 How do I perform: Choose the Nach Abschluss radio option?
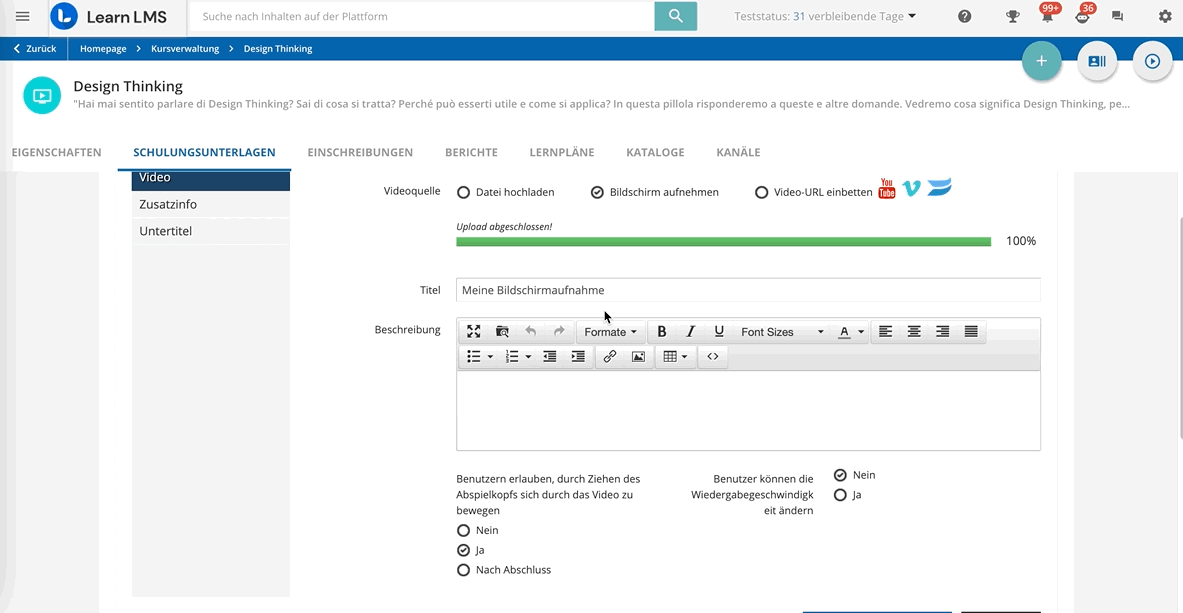point(463,570)
